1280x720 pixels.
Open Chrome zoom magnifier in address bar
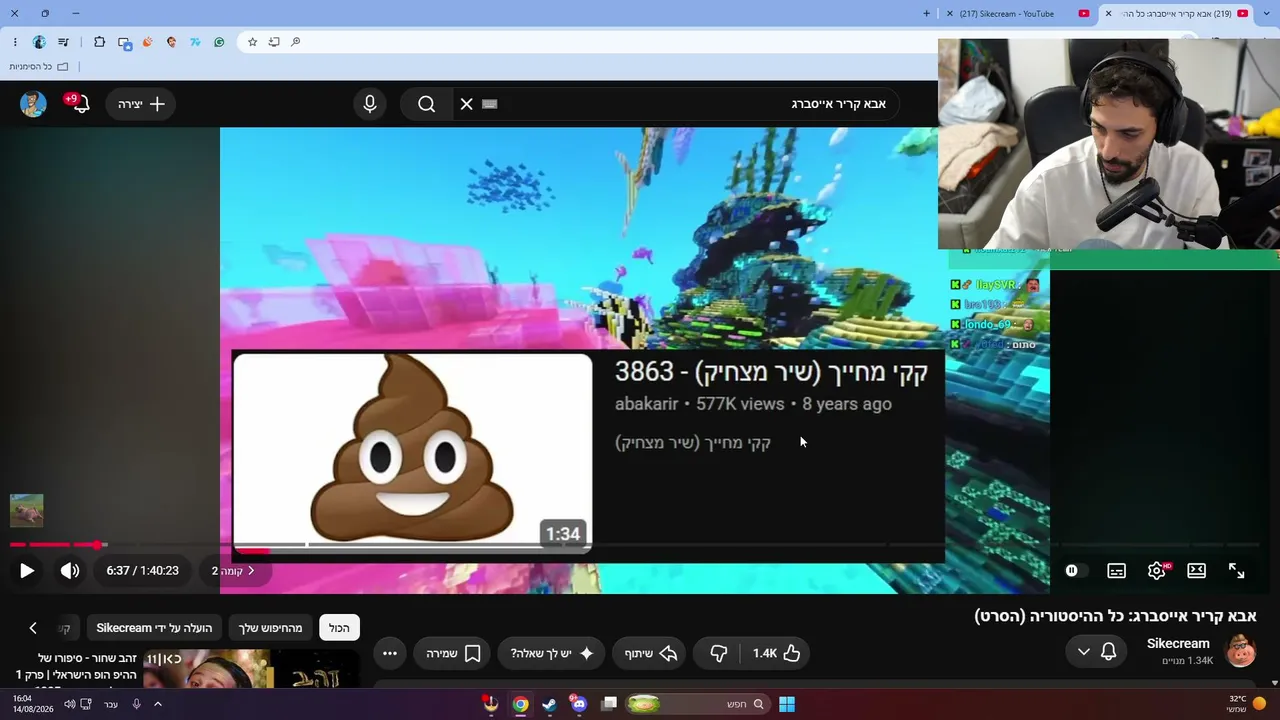(295, 42)
